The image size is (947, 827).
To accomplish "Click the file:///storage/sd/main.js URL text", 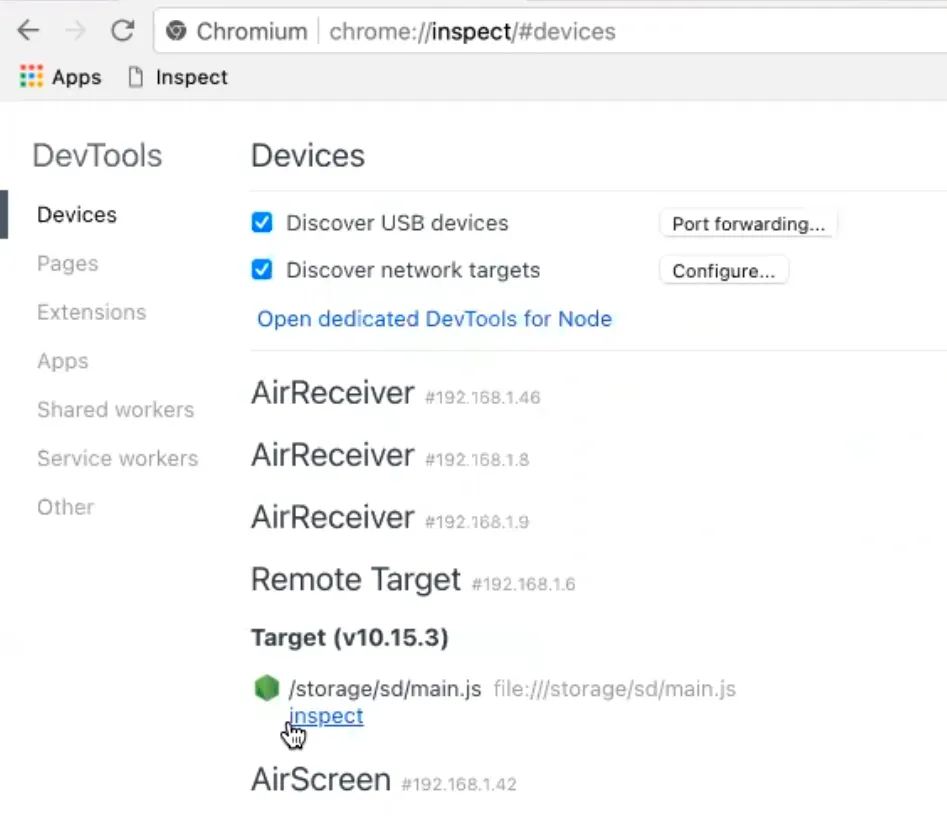I will [x=615, y=689].
